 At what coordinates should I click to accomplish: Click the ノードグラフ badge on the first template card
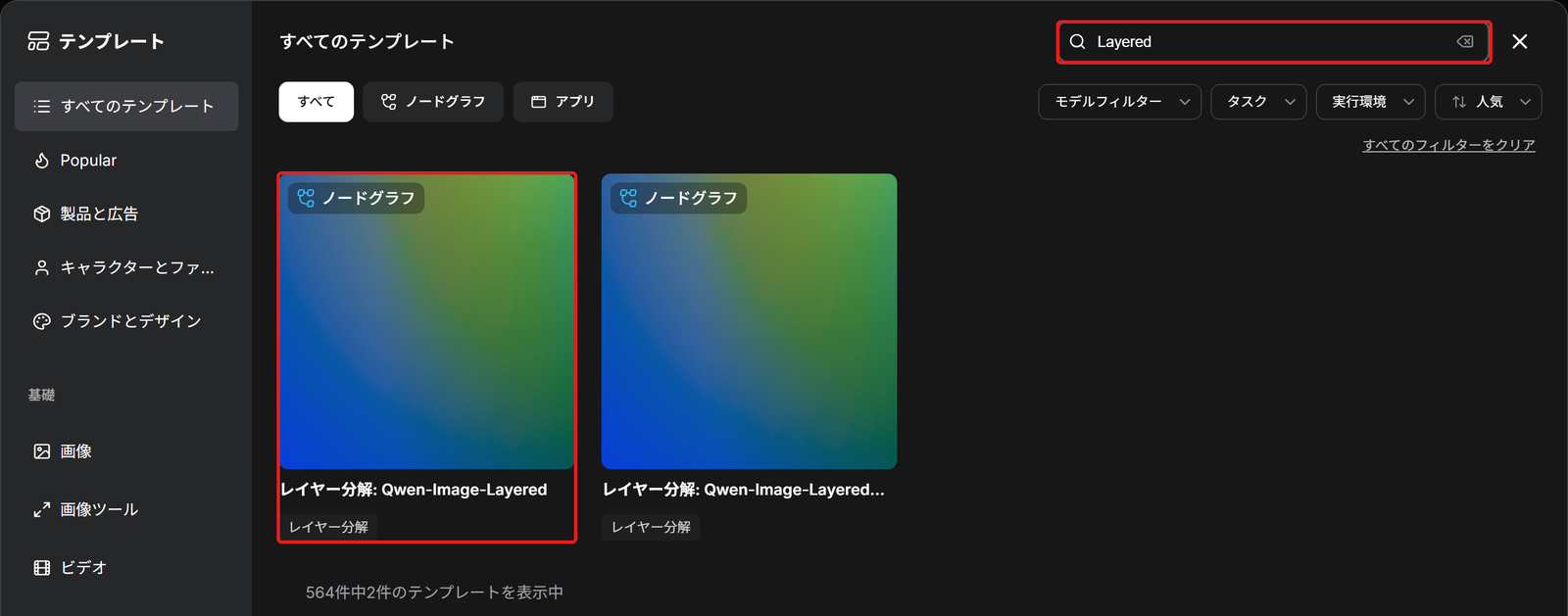356,198
